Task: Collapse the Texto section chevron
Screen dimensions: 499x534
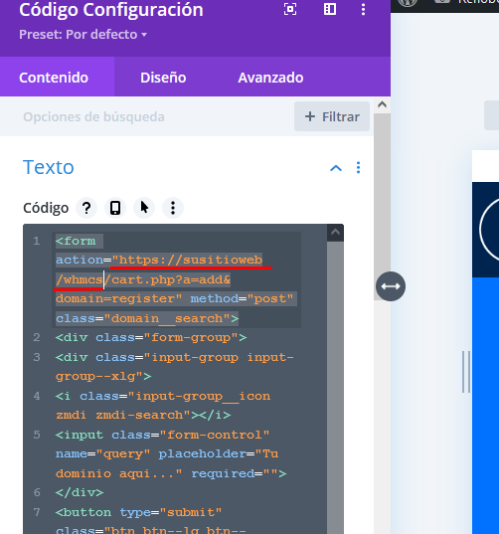Action: point(336,168)
